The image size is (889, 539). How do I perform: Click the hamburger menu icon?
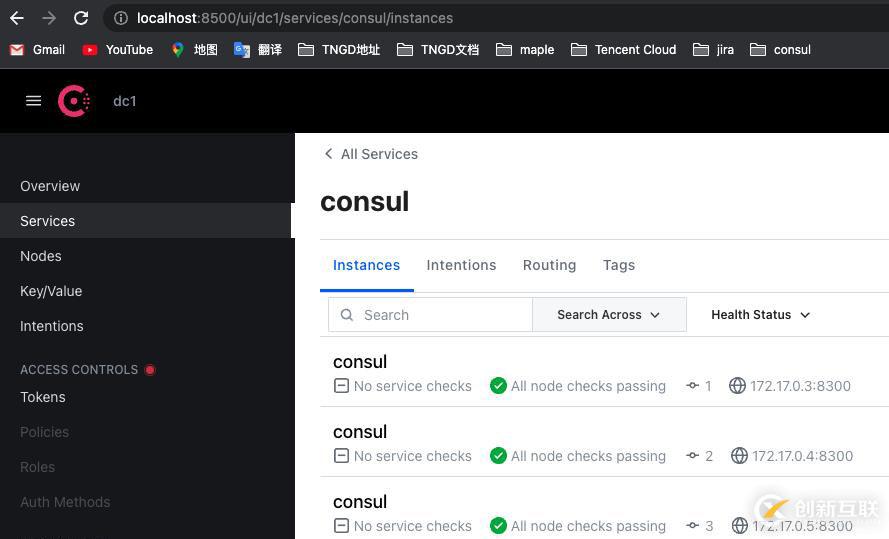point(33,101)
